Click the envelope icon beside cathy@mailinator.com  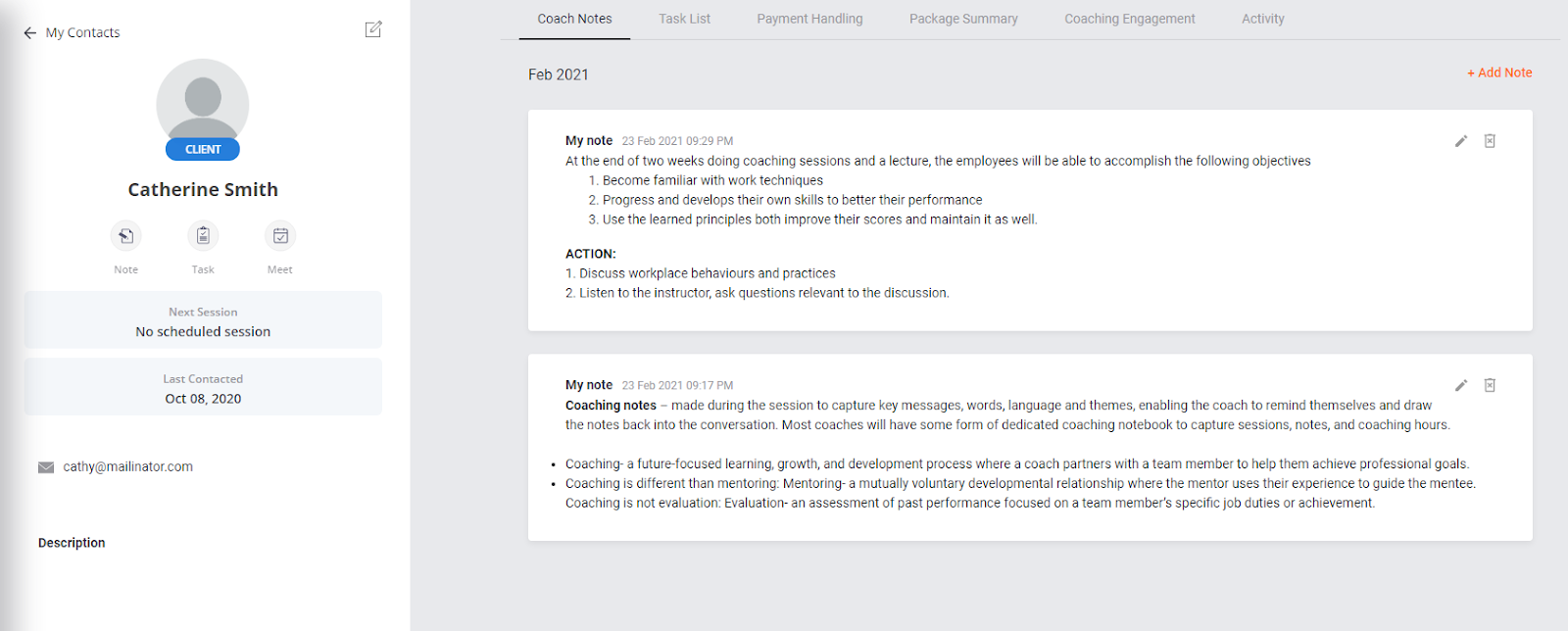tap(46, 467)
